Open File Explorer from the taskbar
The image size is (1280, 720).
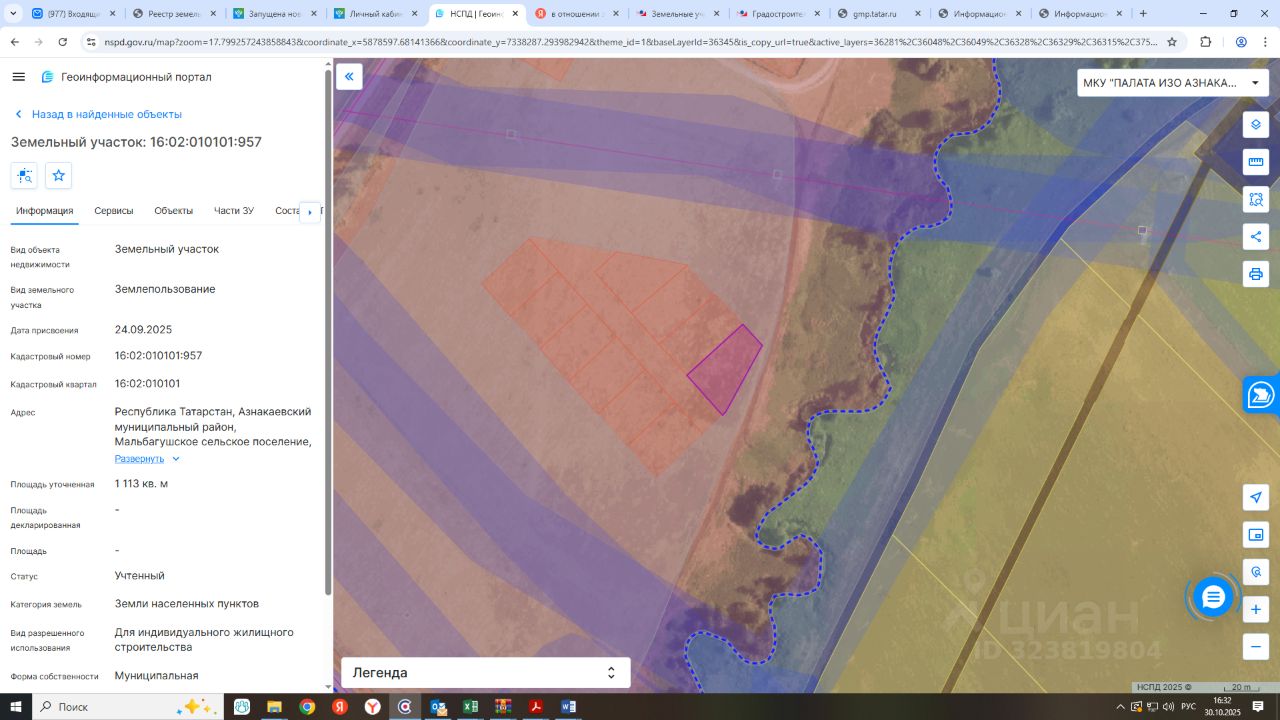pyautogui.click(x=274, y=707)
